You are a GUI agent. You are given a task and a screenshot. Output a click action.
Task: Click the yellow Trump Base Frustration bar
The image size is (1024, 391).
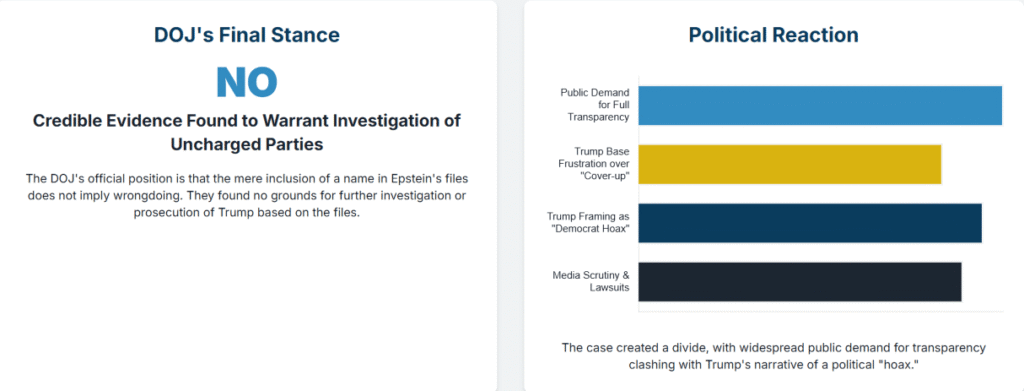tap(790, 164)
